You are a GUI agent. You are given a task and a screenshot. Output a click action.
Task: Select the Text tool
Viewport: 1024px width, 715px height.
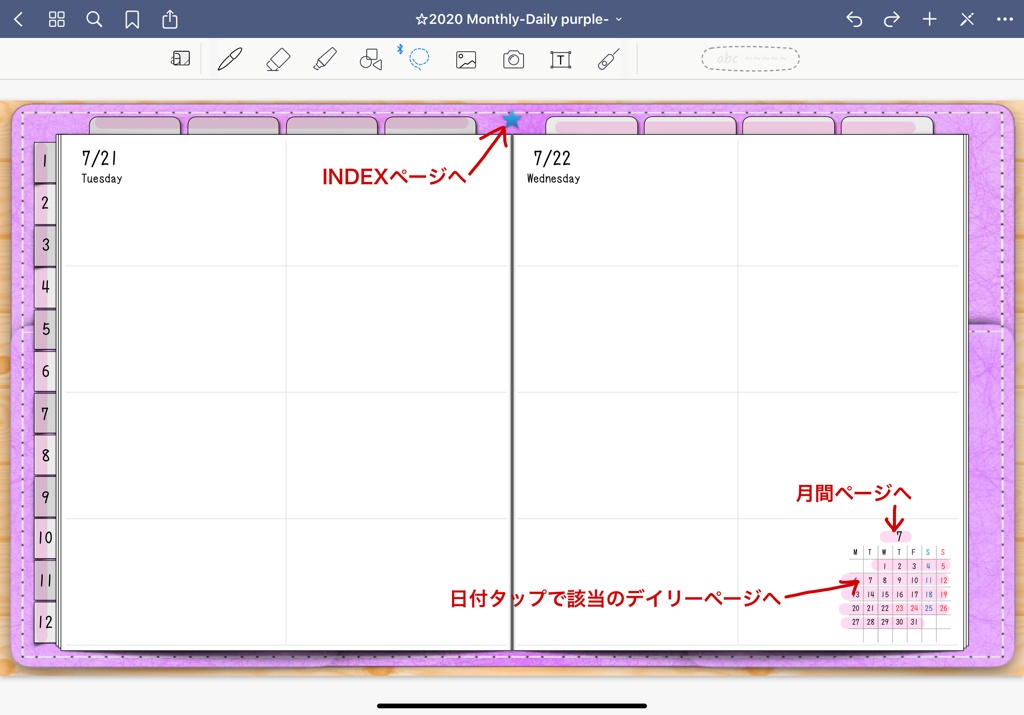pos(560,58)
